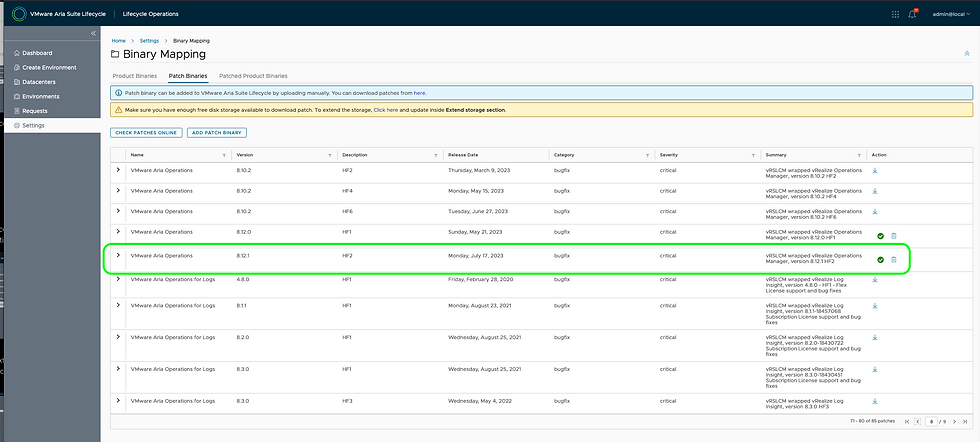Viewport: 980px width, 442px height.
Task: Download the Operations for Logs 8.2.0 patch
Action: click(x=875, y=338)
